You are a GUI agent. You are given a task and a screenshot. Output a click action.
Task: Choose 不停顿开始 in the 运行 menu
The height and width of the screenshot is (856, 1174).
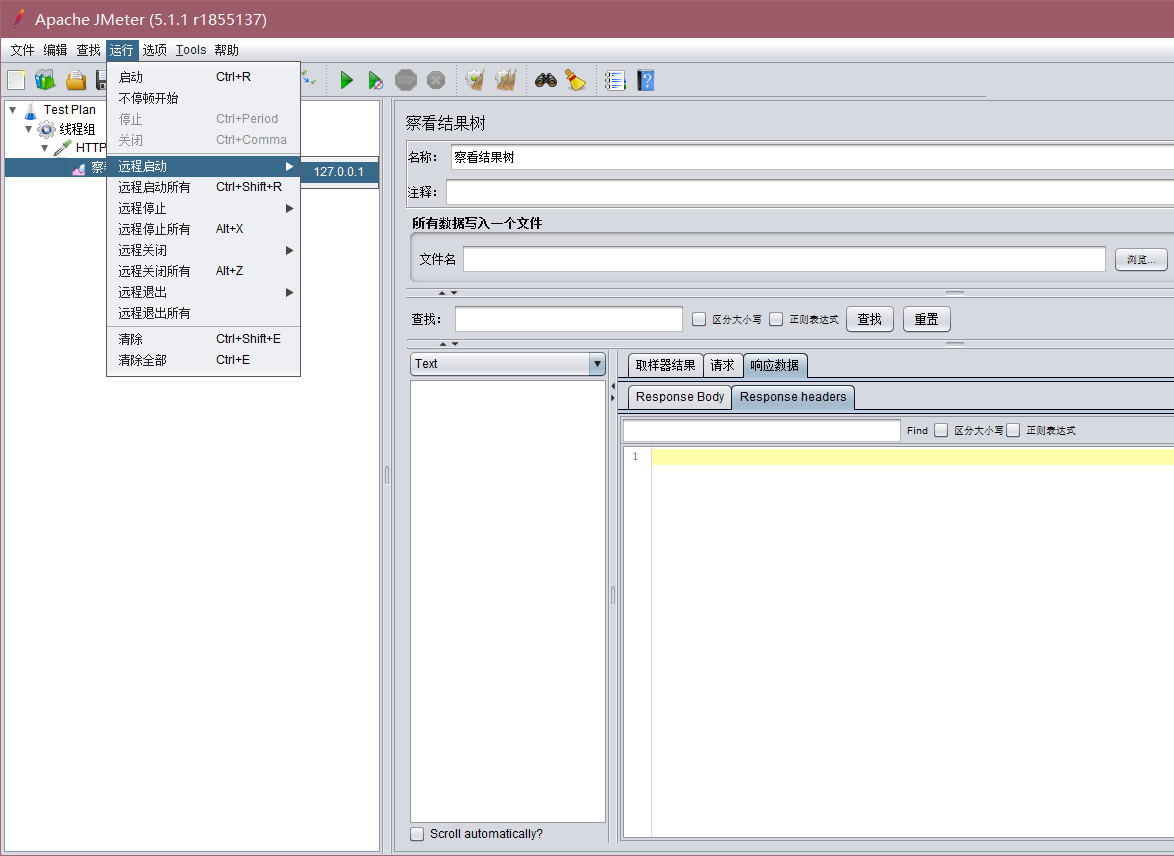(204, 97)
